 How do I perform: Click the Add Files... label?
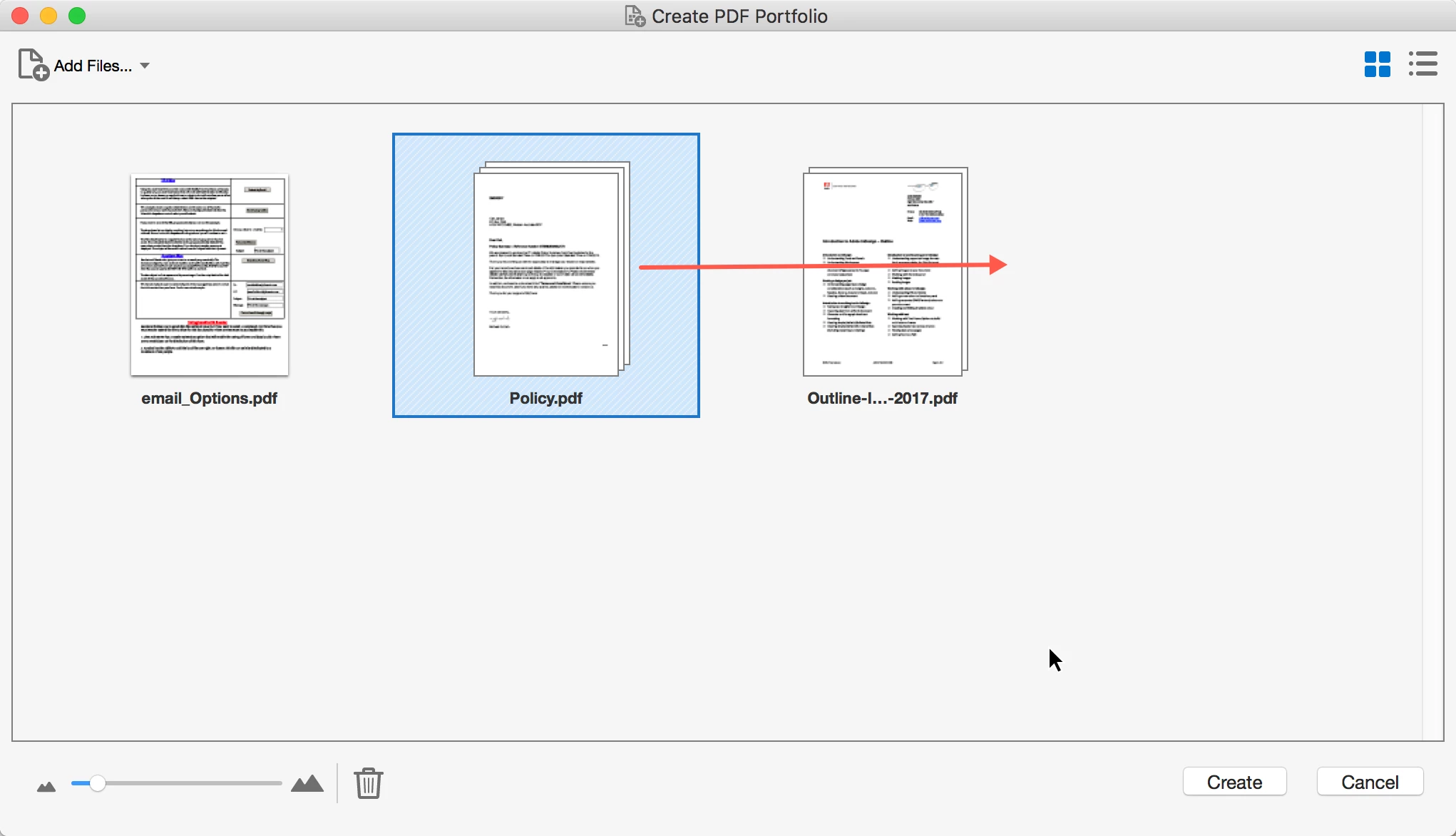[x=93, y=66]
